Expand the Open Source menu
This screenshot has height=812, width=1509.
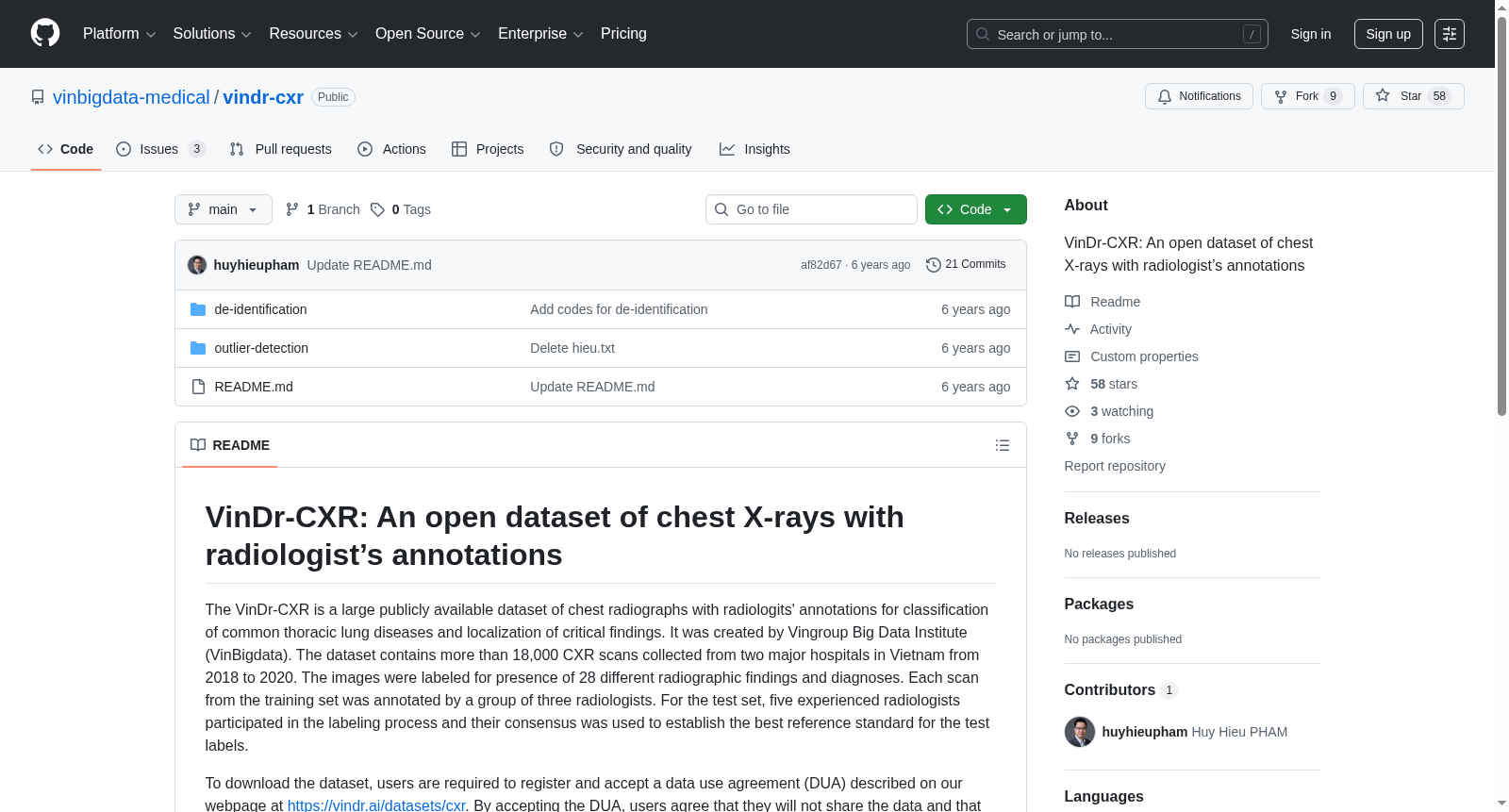pos(428,34)
